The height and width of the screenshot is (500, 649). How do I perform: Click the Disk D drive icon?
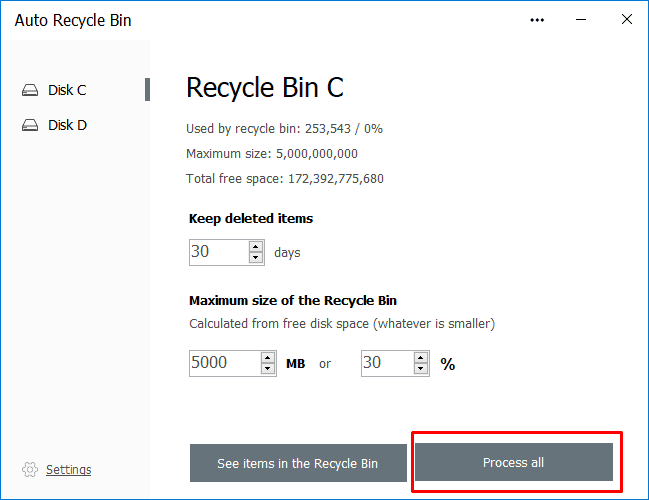pyautogui.click(x=30, y=125)
